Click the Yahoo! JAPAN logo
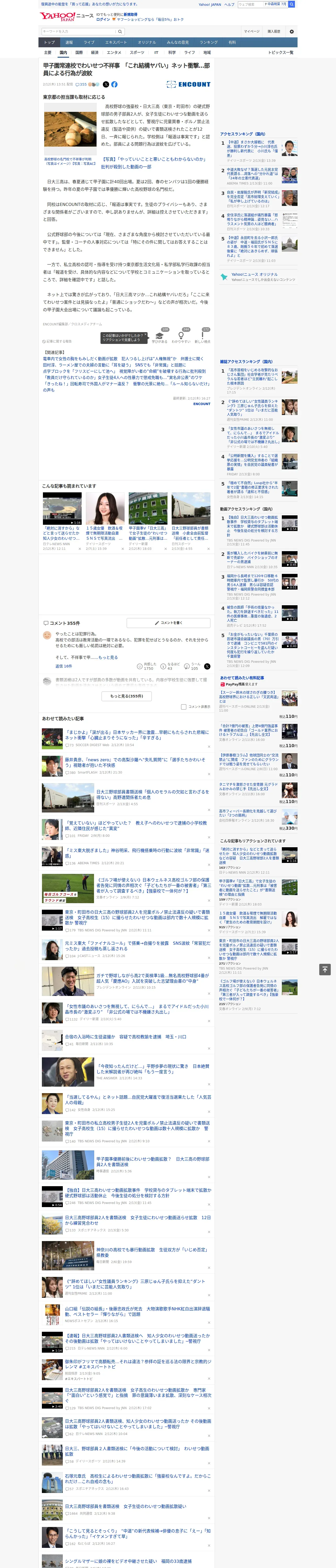 tap(57, 16)
